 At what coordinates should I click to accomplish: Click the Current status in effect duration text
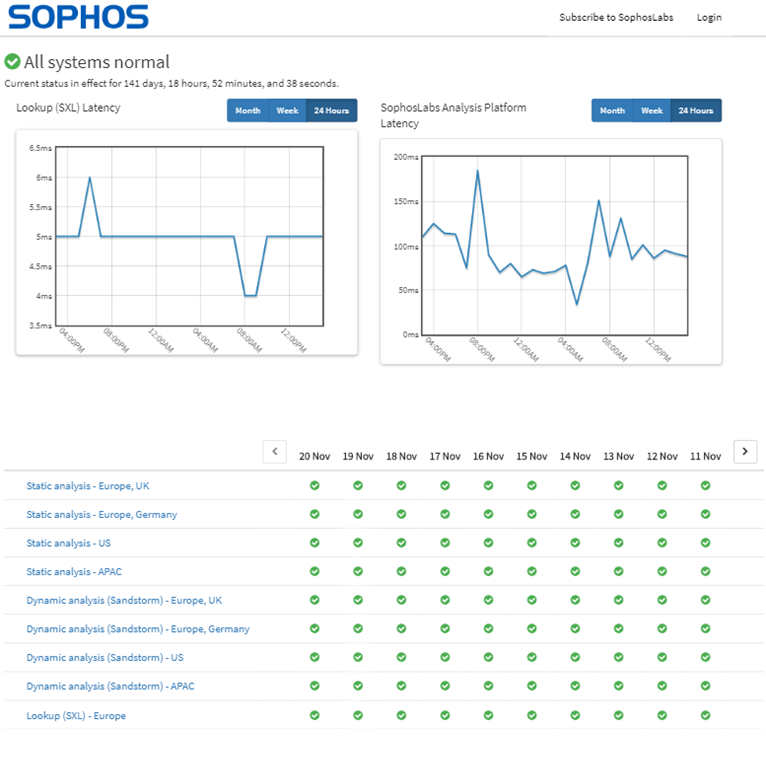tap(171, 84)
